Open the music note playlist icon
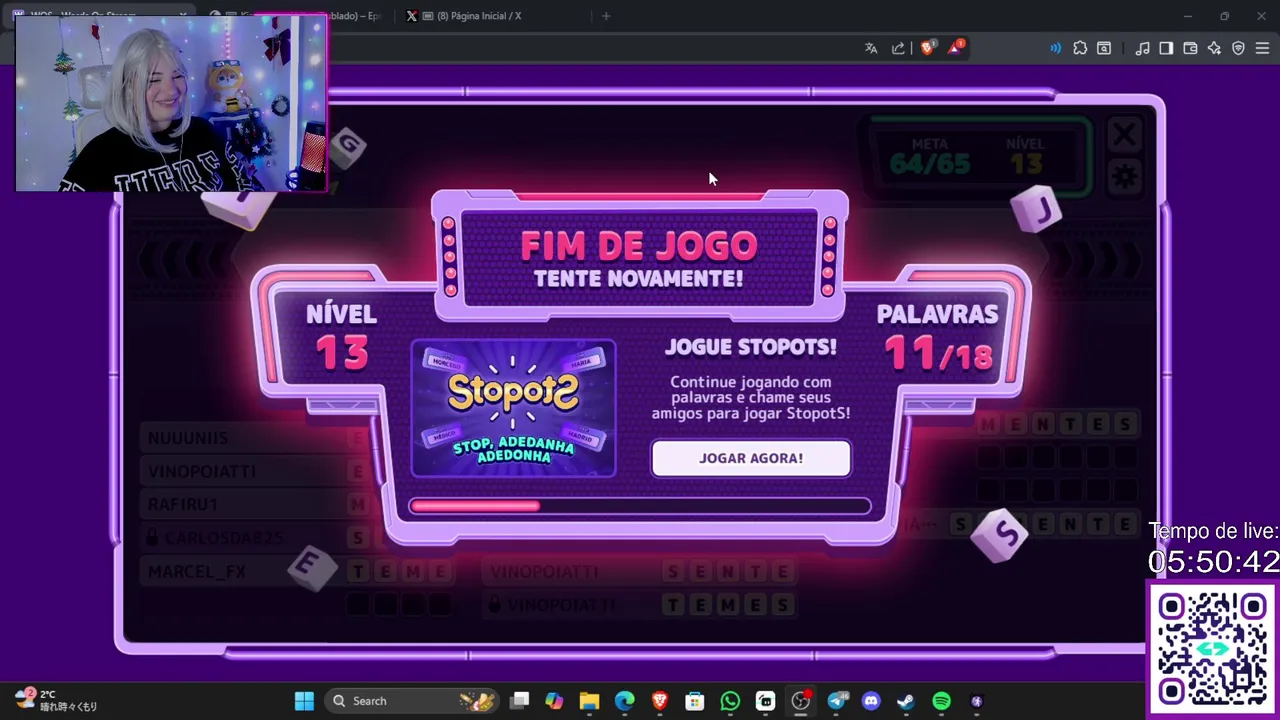The height and width of the screenshot is (720, 1280). point(1142,48)
